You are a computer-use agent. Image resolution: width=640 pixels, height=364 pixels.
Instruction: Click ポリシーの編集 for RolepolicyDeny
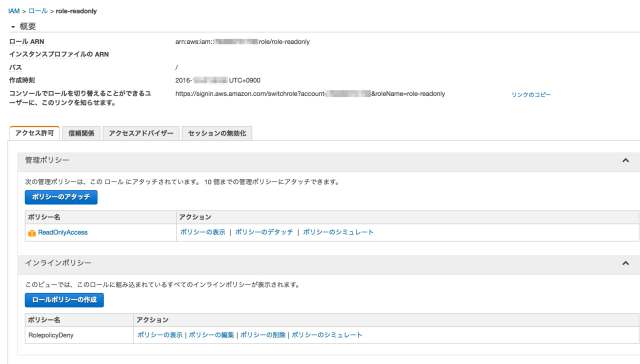pyautogui.click(x=211, y=335)
